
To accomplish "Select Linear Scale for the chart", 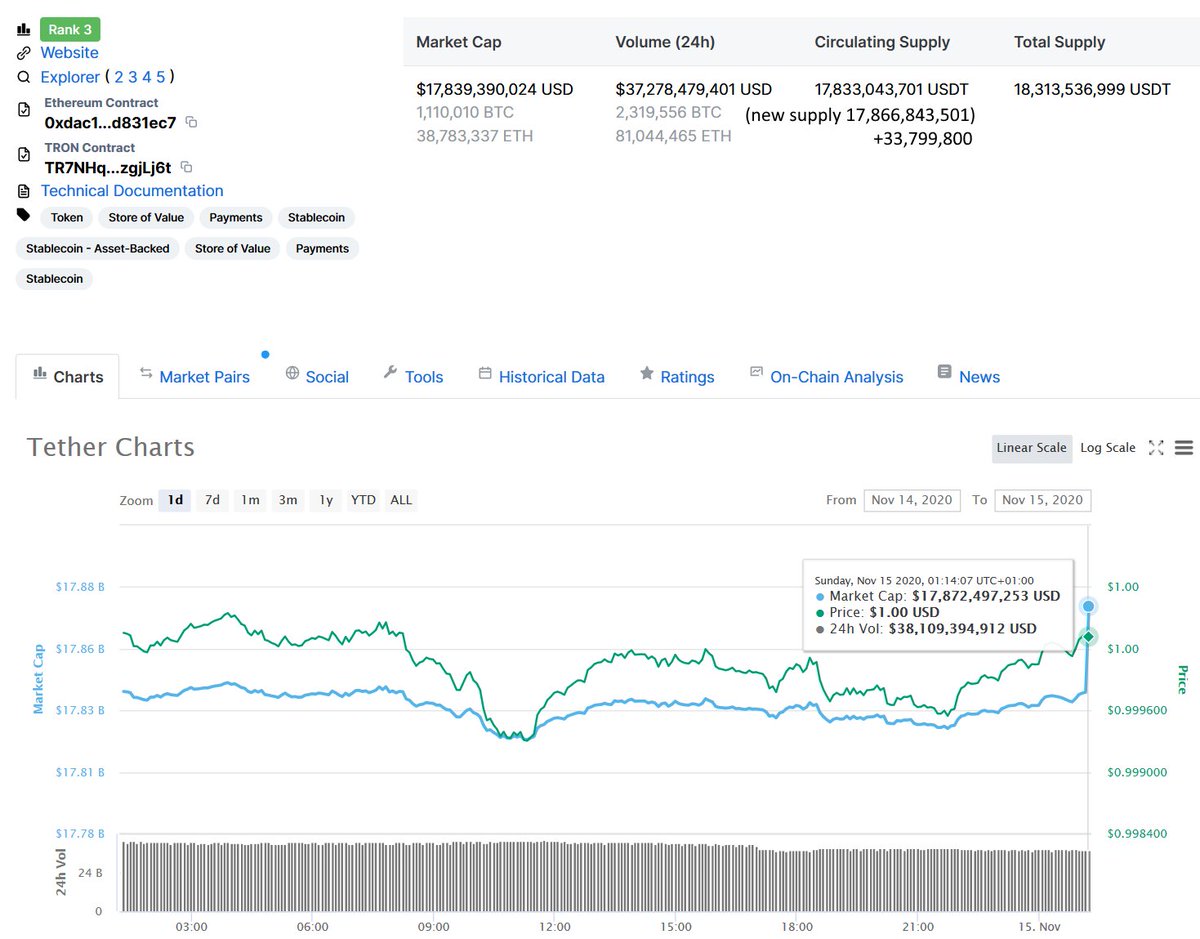I will click(1031, 448).
